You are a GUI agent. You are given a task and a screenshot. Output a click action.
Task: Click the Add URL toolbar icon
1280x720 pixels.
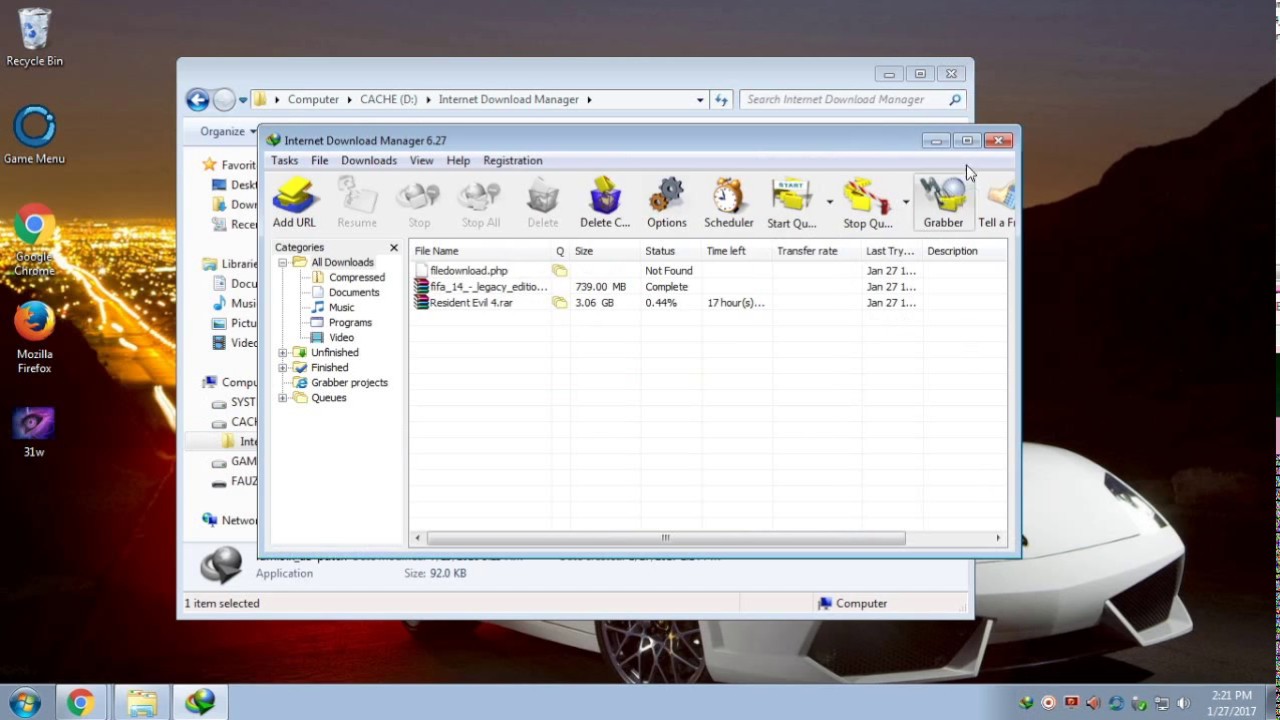(294, 204)
